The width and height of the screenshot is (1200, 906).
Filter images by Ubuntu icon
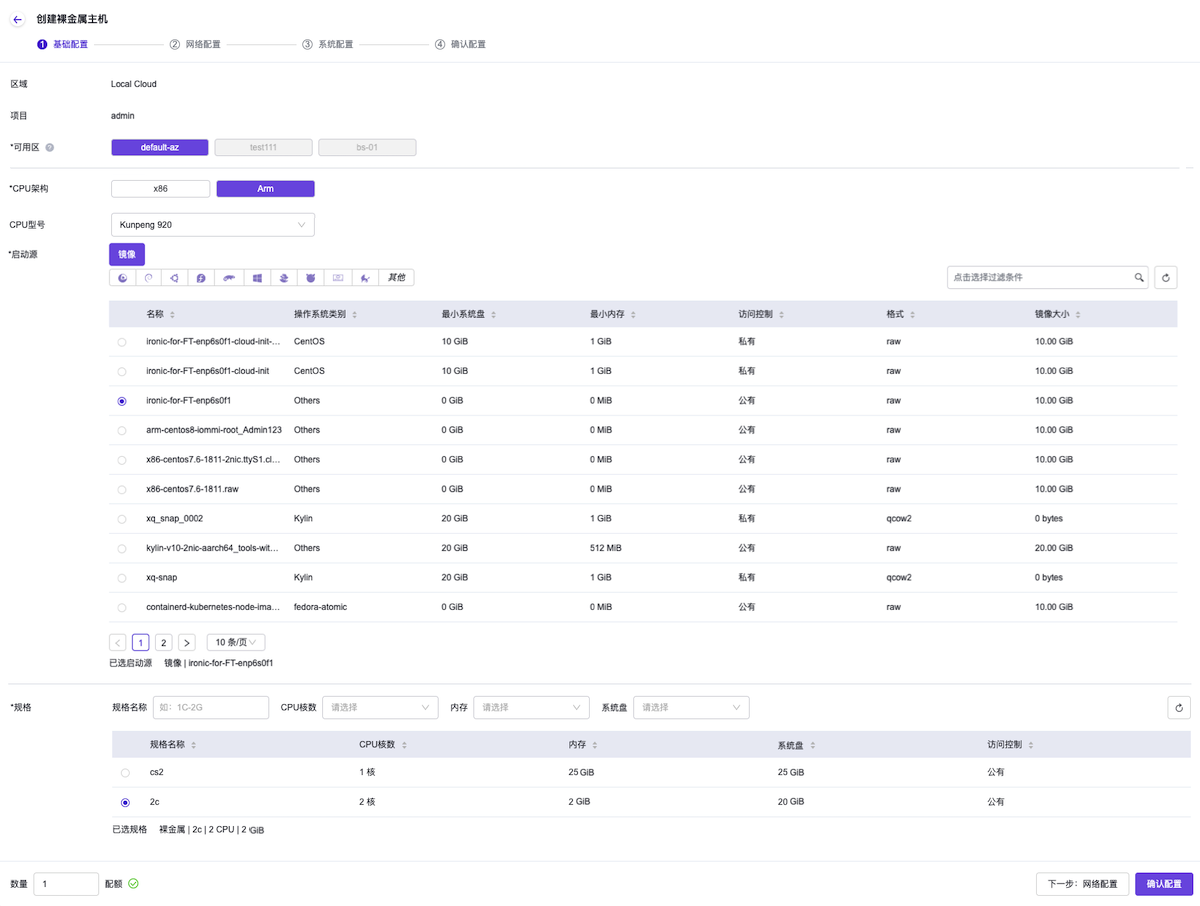coord(175,278)
